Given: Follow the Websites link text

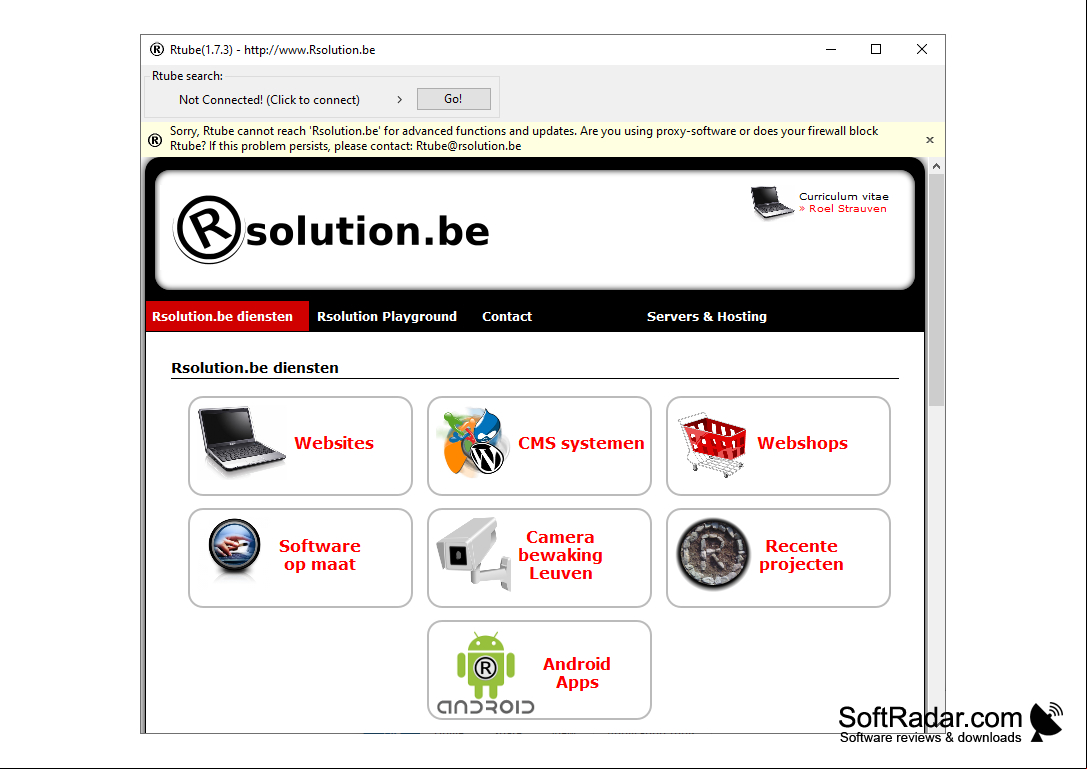Looking at the screenshot, I should pyautogui.click(x=333, y=443).
